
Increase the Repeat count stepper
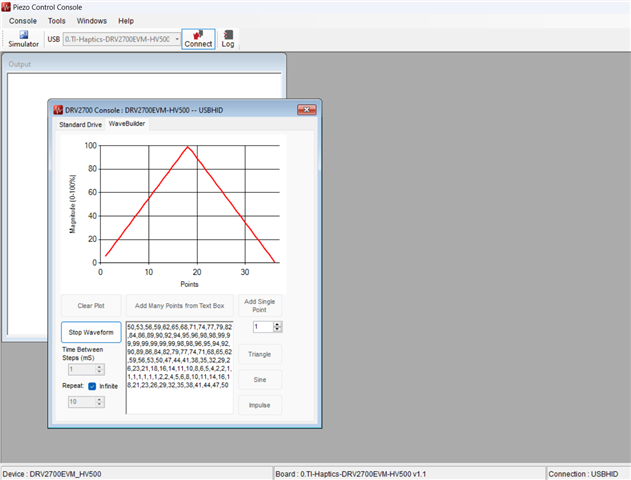(100, 399)
